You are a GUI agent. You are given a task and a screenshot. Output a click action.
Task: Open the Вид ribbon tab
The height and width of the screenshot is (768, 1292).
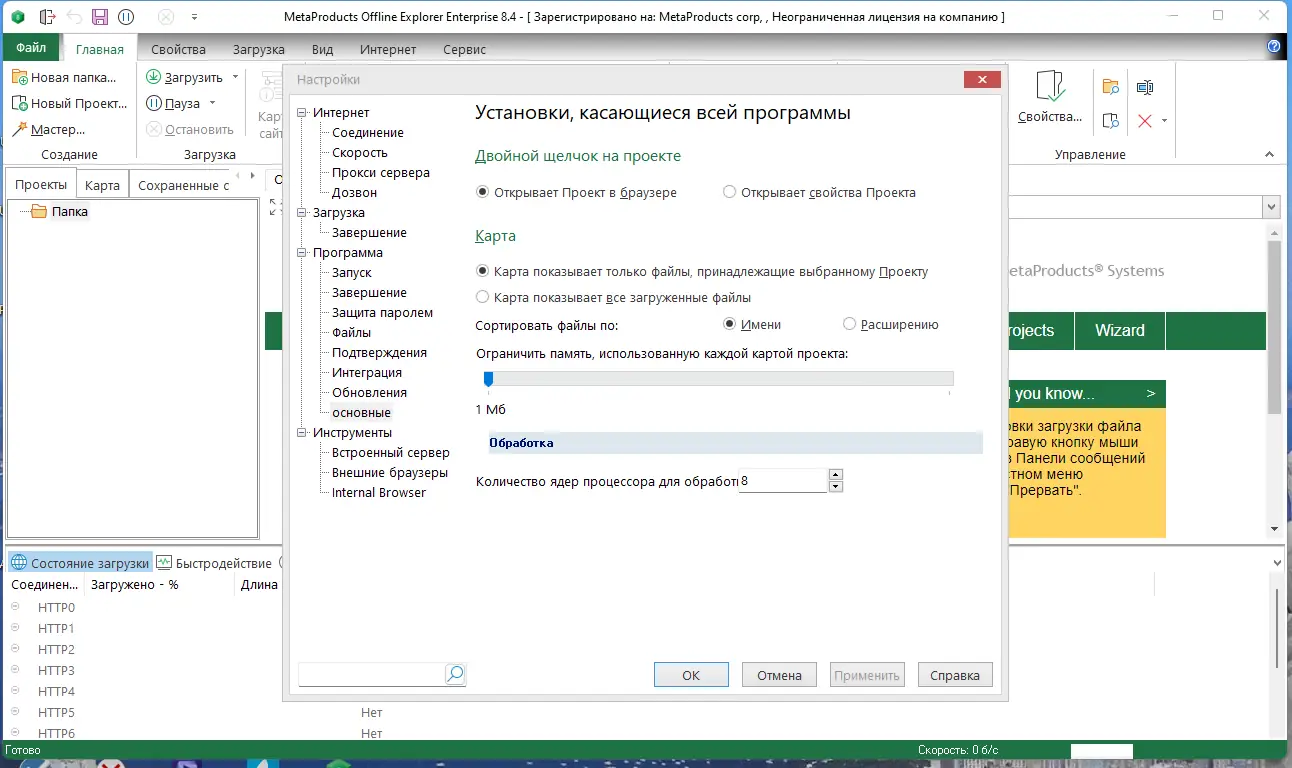click(322, 49)
